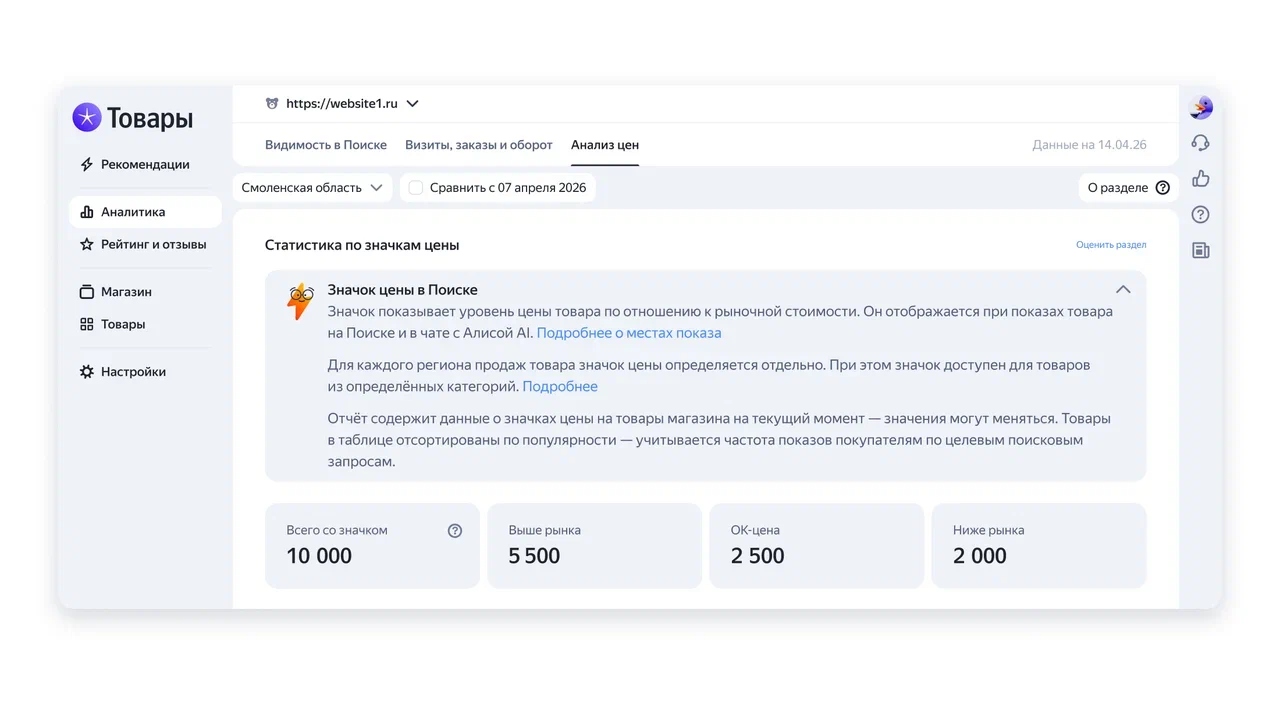Image resolution: width=1280 pixels, height=709 pixels.
Task: Collapse the Значок цены в Поиске panel
Action: [x=1123, y=290]
